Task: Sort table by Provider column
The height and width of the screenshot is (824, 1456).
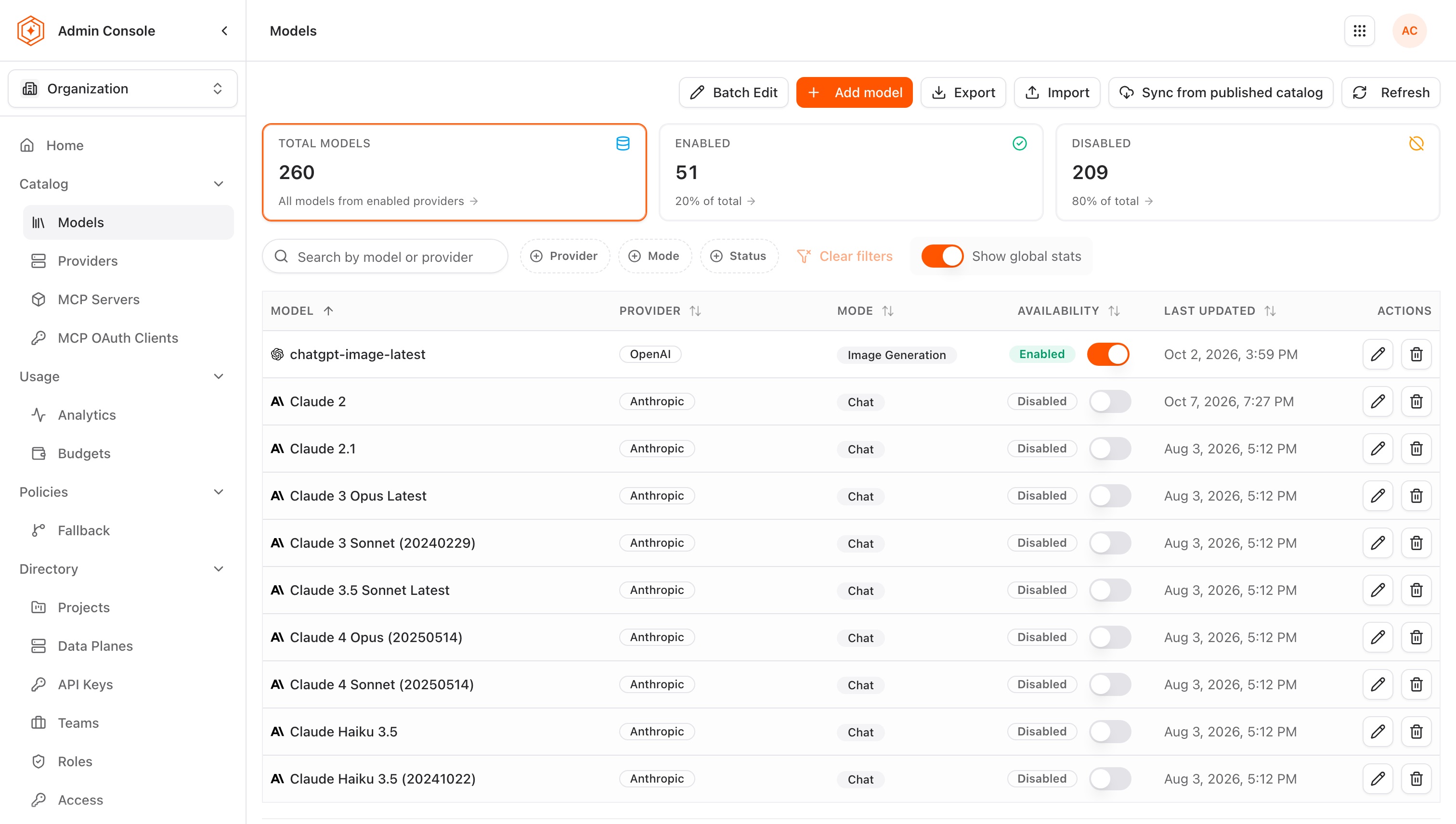Action: point(695,311)
